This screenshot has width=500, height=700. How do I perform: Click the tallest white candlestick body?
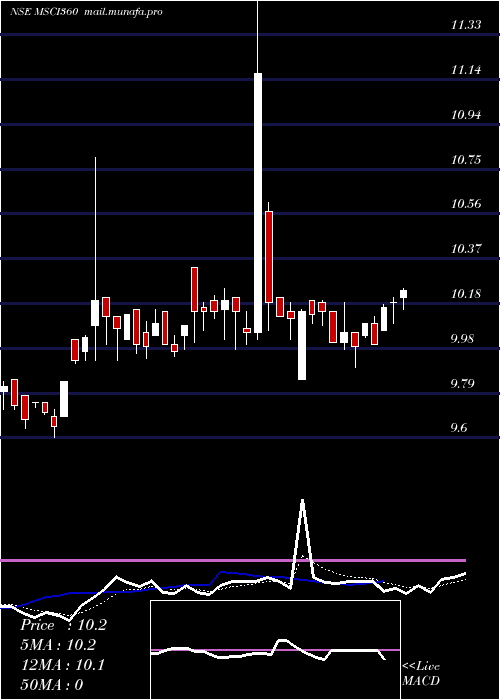(x=258, y=203)
